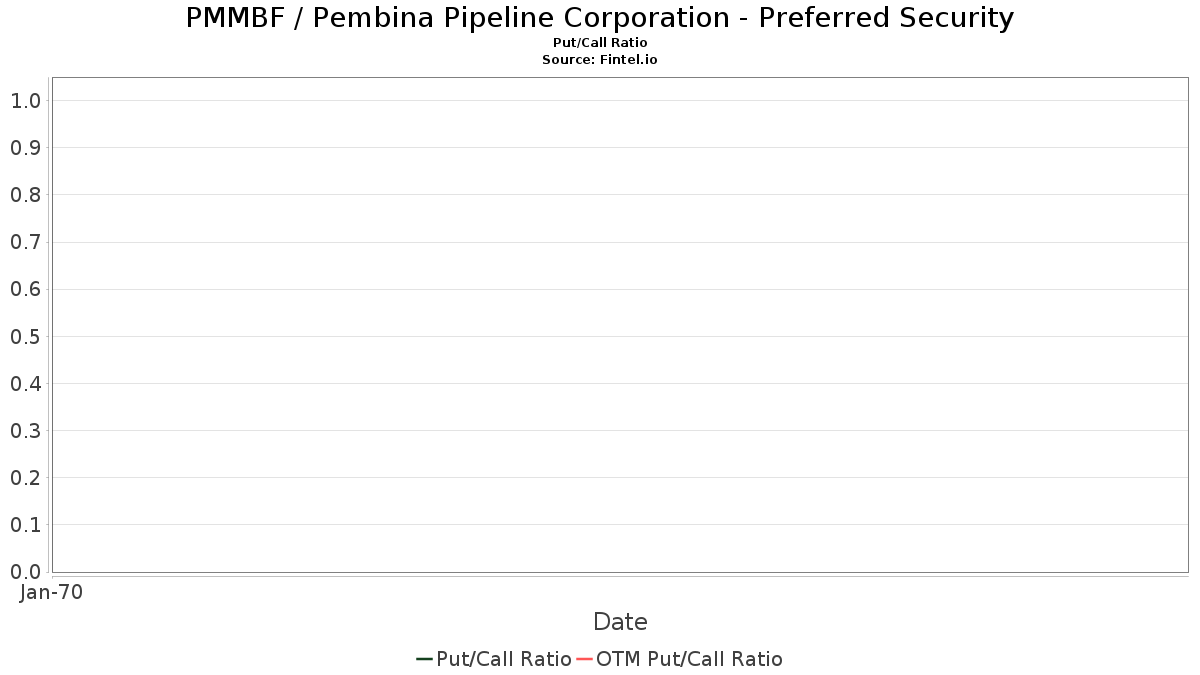Click the 0.8 y-axis tick label
The width and height of the screenshot is (1200, 675).
[25, 194]
